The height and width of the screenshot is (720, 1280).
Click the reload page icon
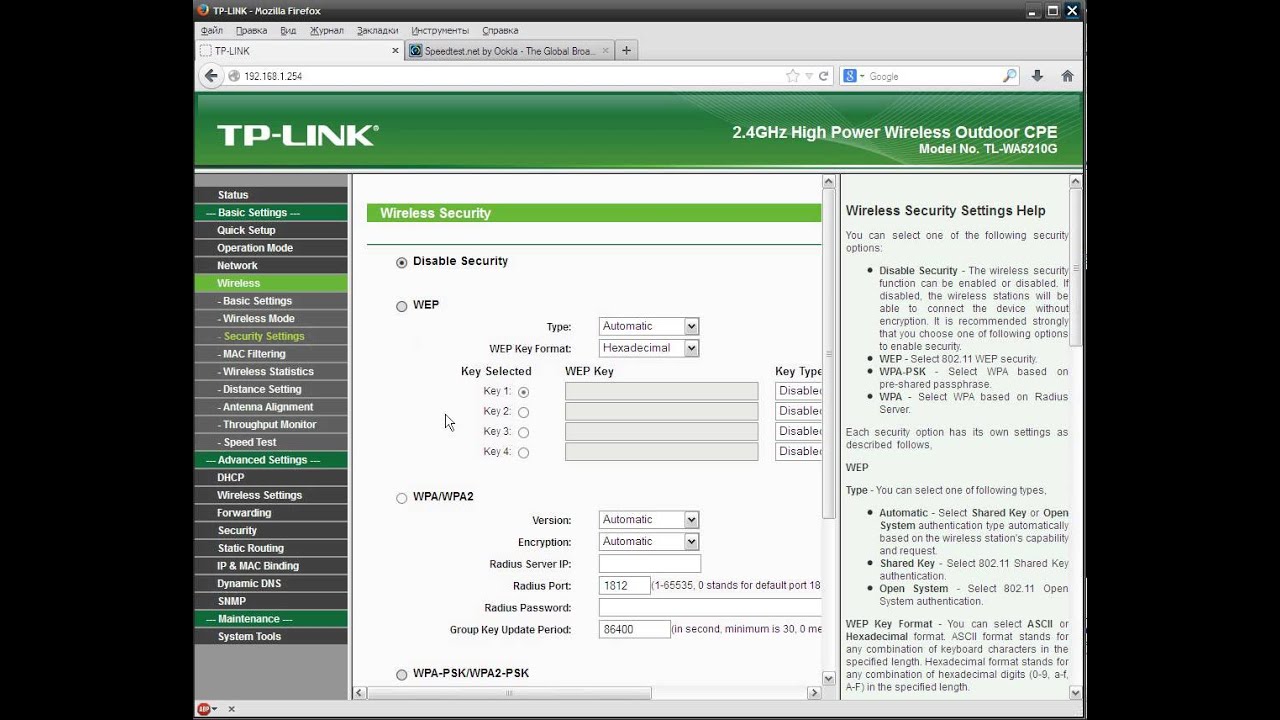(824, 76)
